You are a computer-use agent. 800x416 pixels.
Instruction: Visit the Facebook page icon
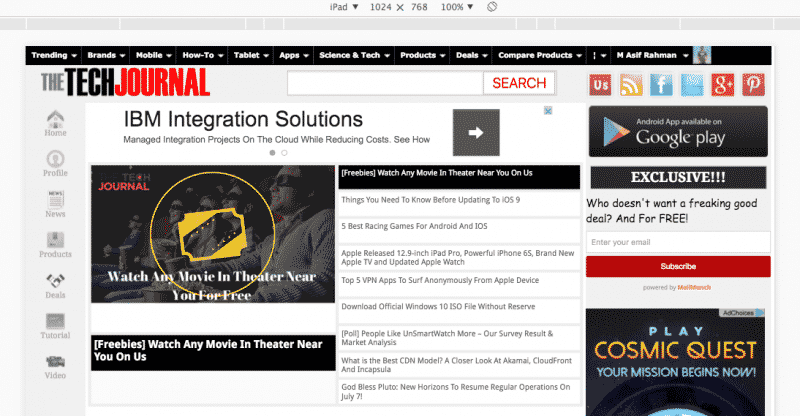point(661,84)
